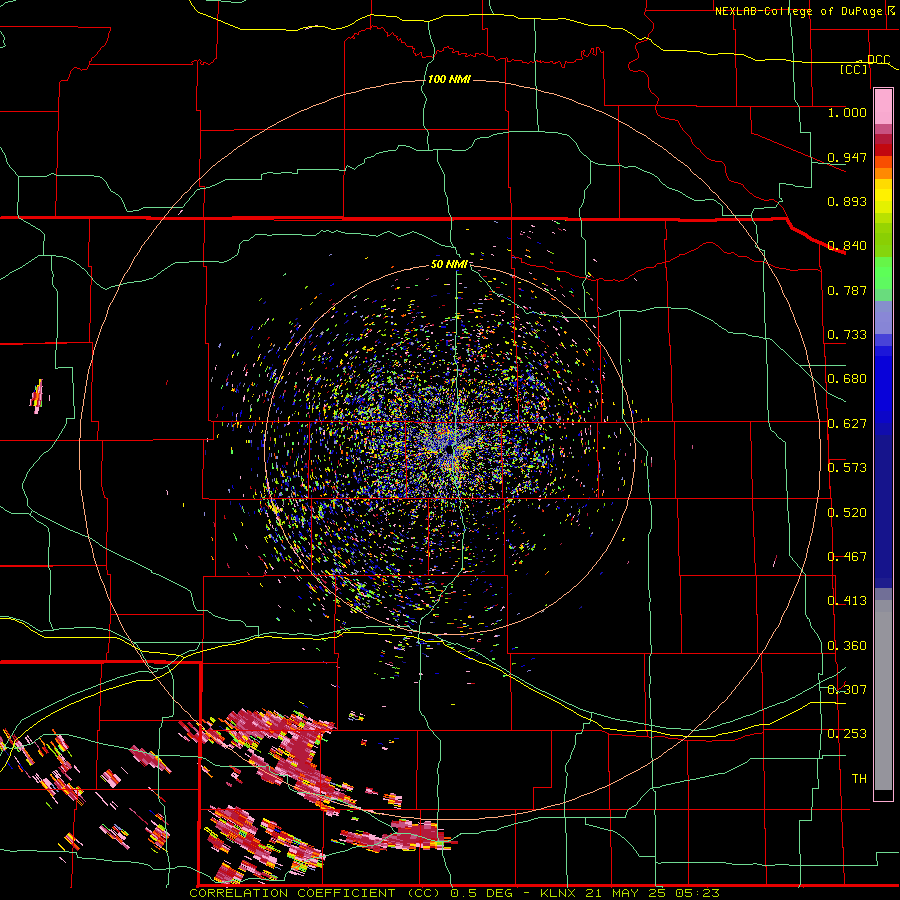Click the "0.307" scale value

point(847,689)
